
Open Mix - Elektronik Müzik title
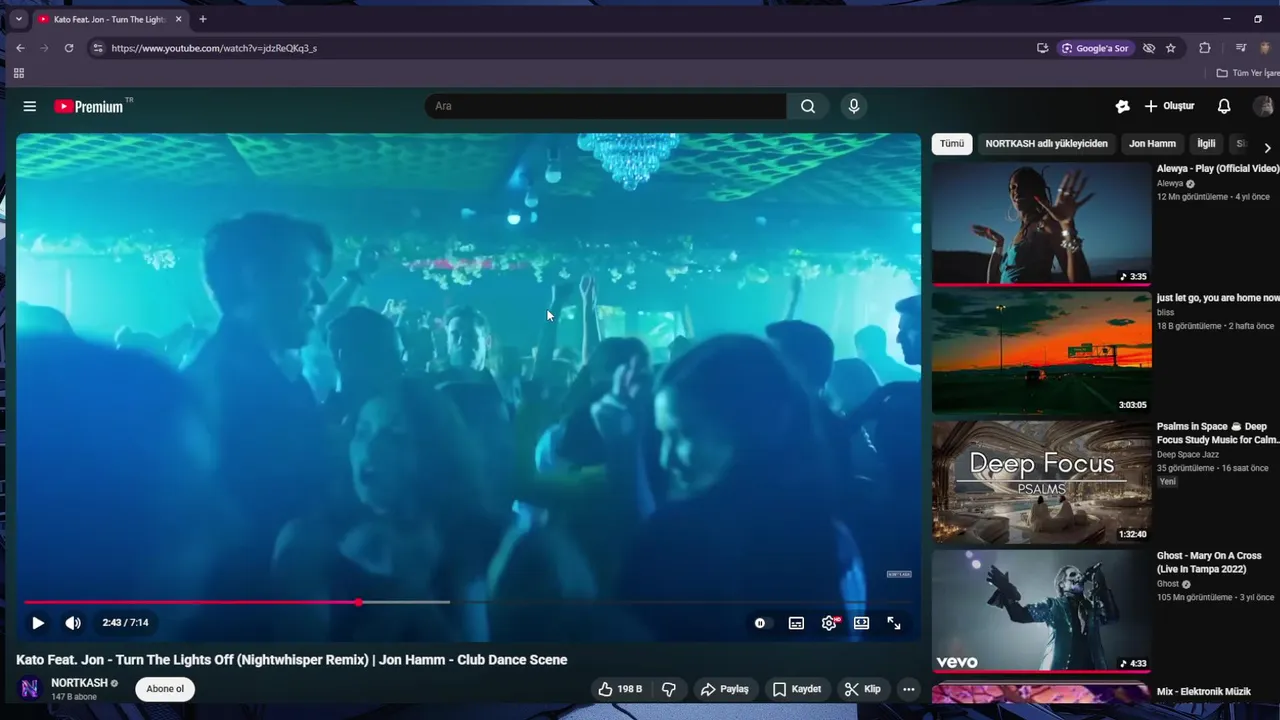click(x=1204, y=692)
